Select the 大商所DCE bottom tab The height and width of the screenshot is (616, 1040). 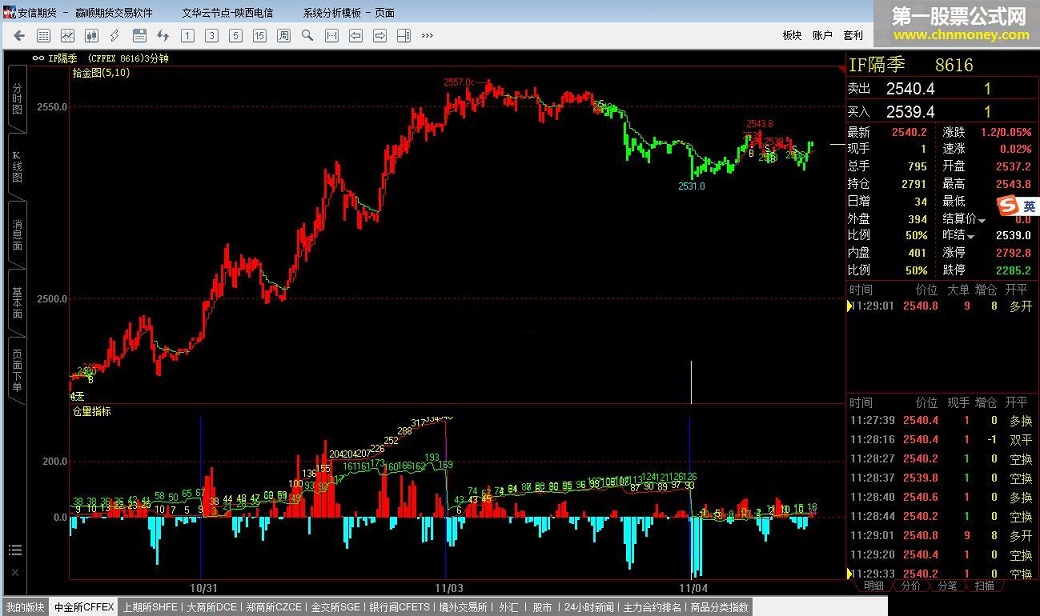(x=212, y=607)
